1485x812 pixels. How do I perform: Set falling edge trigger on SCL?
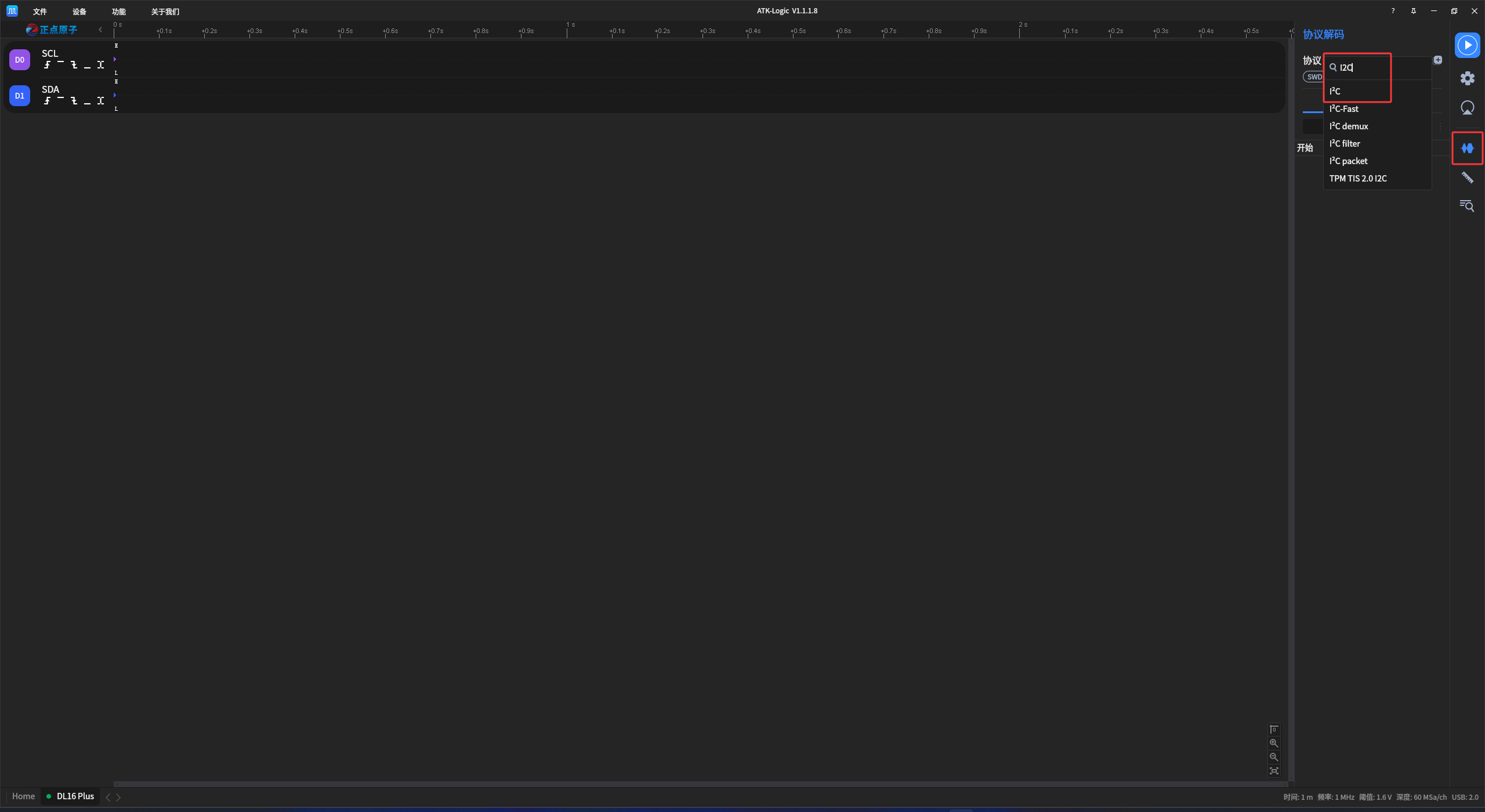coord(74,65)
